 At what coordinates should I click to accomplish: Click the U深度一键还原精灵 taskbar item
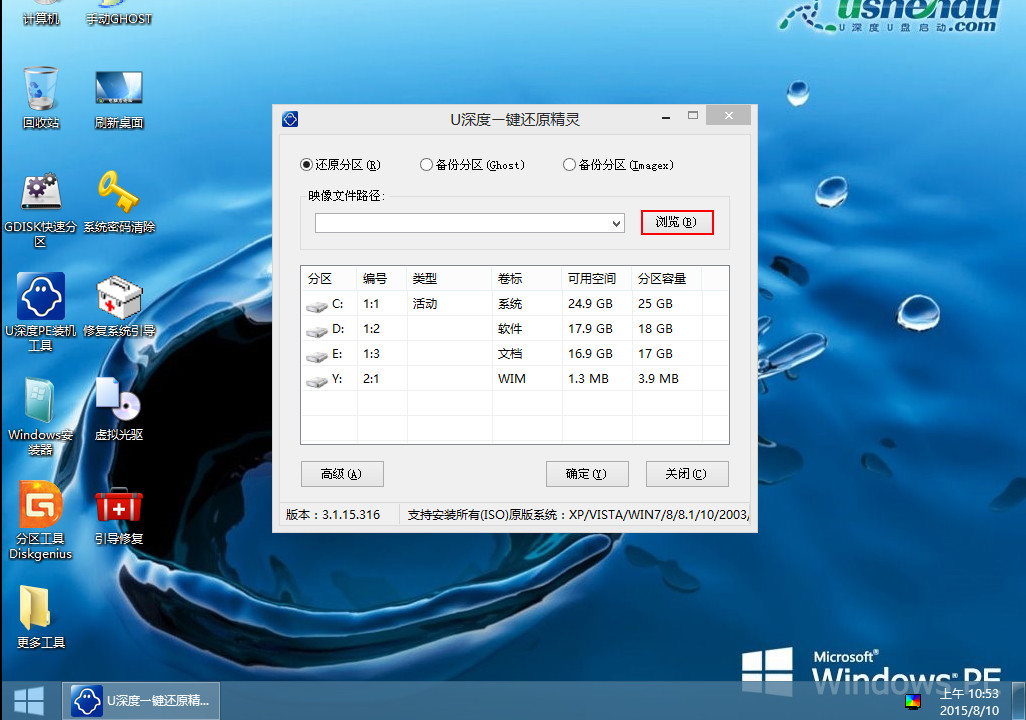click(x=141, y=700)
